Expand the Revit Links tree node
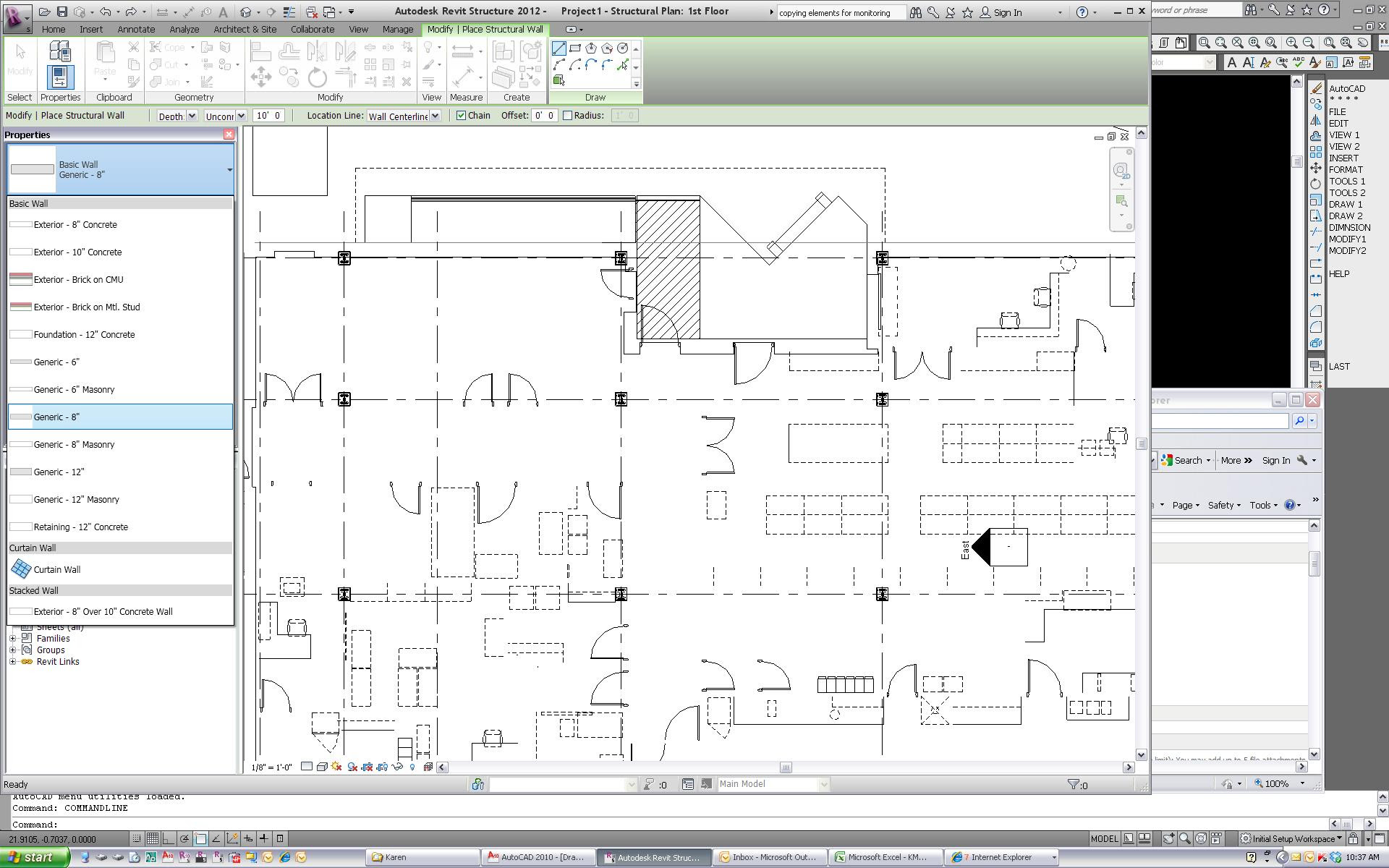The width and height of the screenshot is (1389, 868). pyautogui.click(x=12, y=662)
